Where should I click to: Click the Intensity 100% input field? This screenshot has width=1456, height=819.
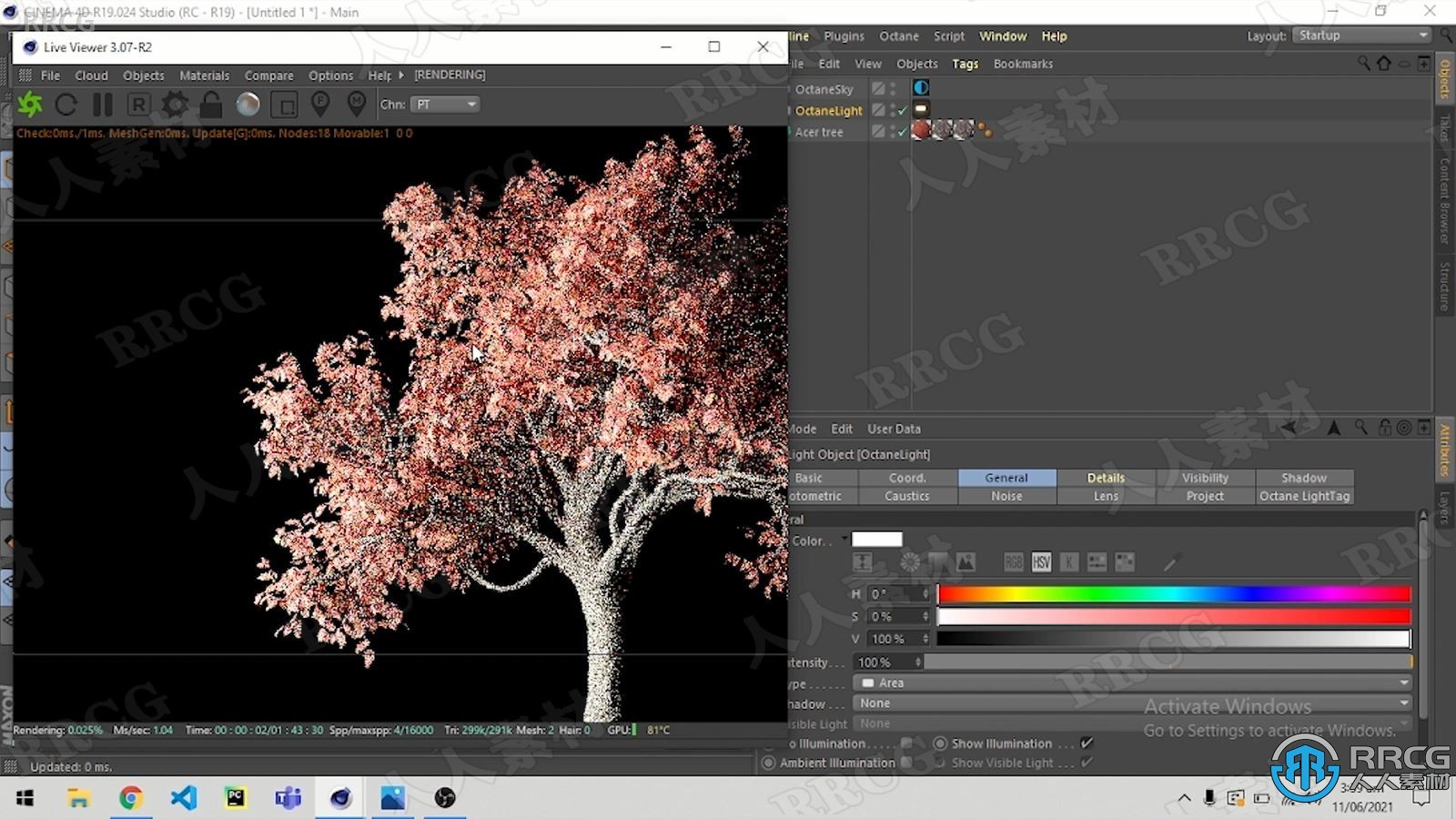tap(888, 662)
